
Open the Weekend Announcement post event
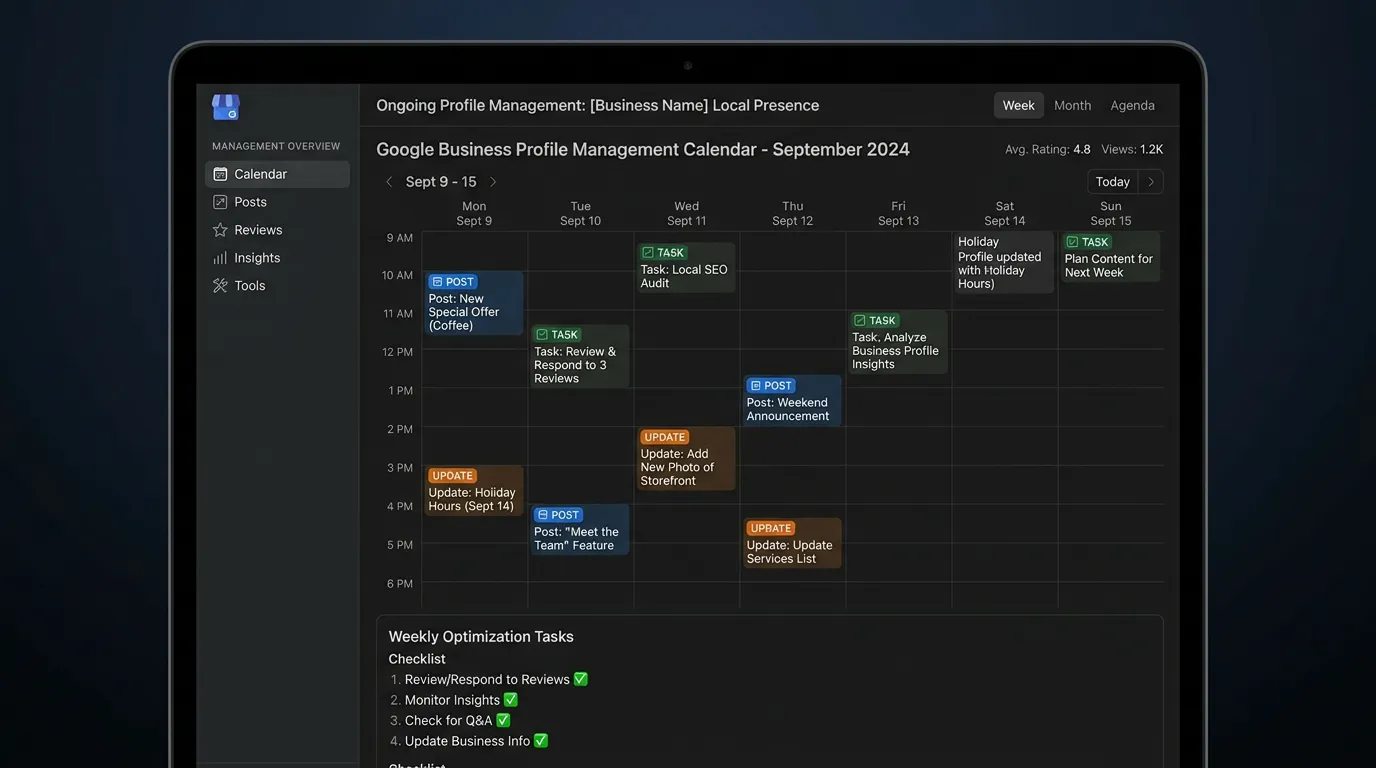tap(792, 401)
